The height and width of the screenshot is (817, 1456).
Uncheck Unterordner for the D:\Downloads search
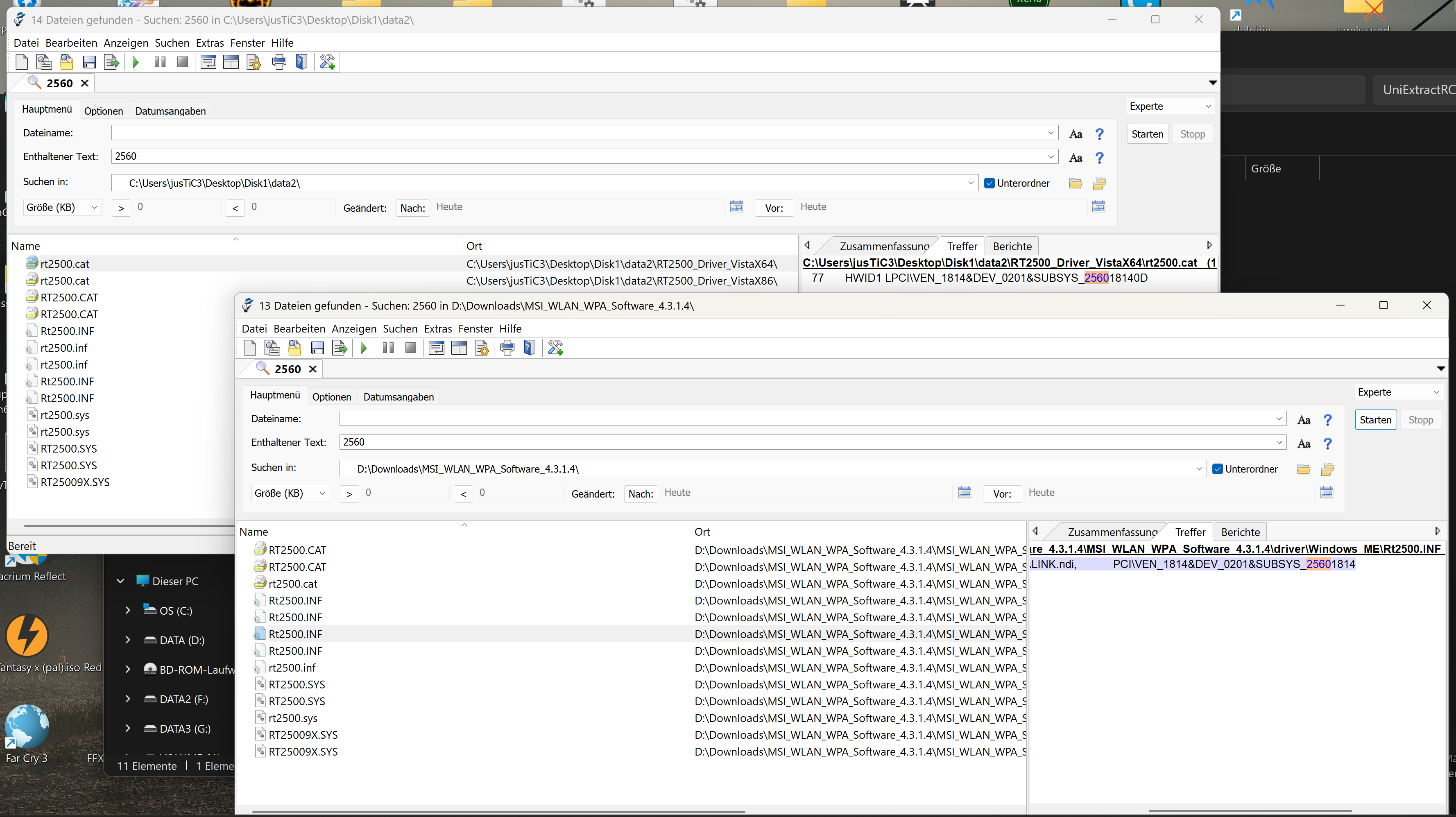click(1218, 469)
